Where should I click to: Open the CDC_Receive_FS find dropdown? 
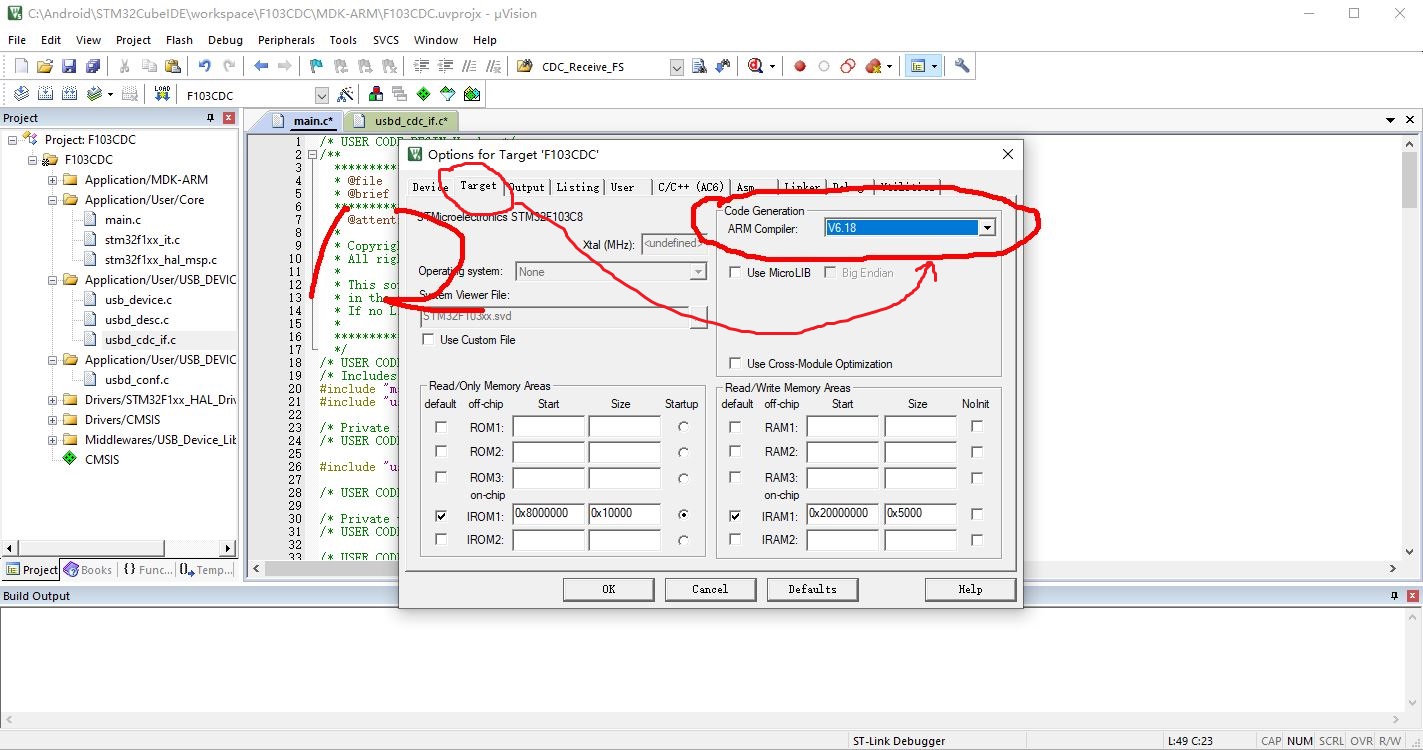[676, 67]
